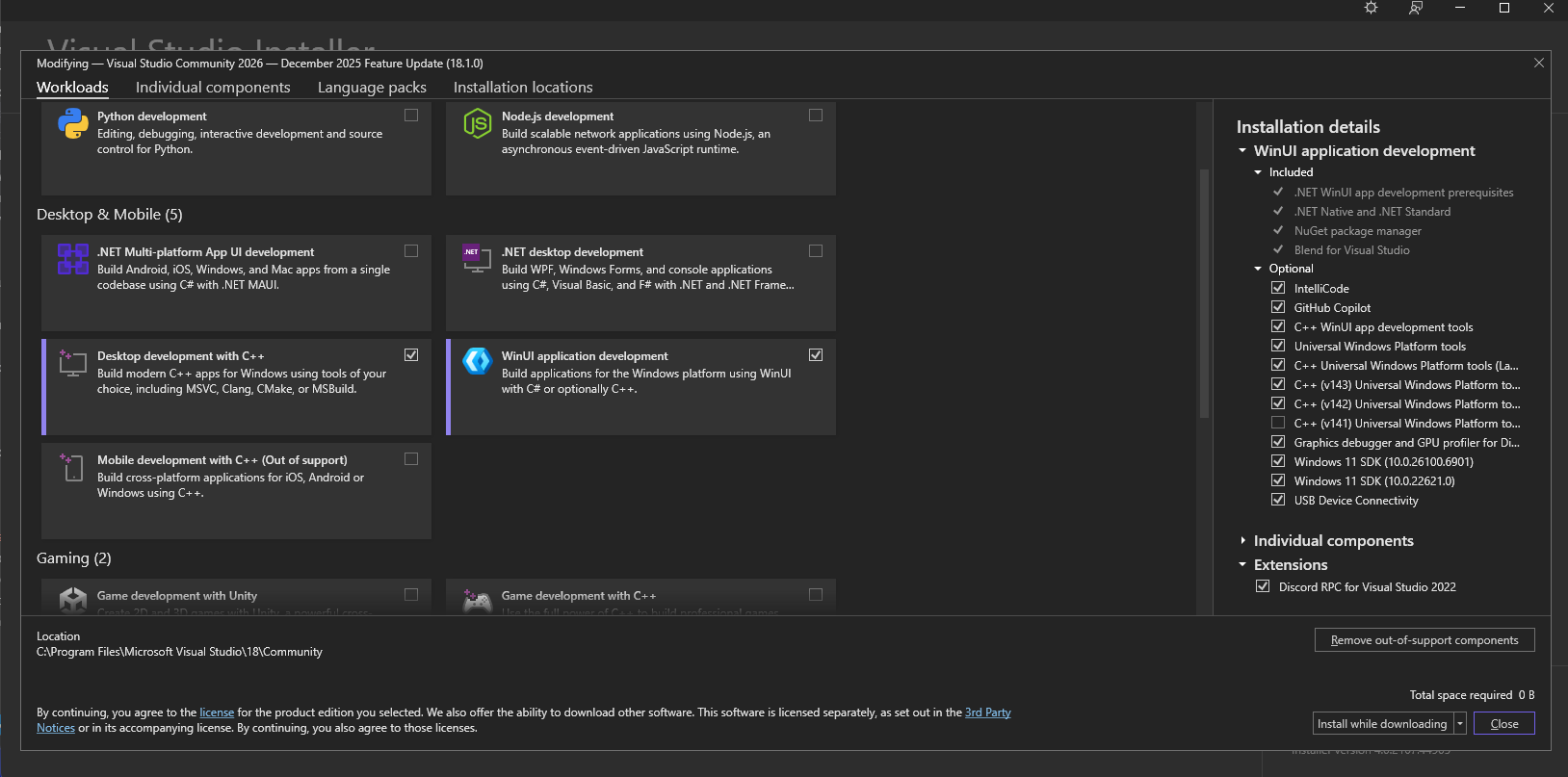Uncheck USB Device Connectivity option
This screenshot has width=1568, height=777.
(x=1278, y=500)
